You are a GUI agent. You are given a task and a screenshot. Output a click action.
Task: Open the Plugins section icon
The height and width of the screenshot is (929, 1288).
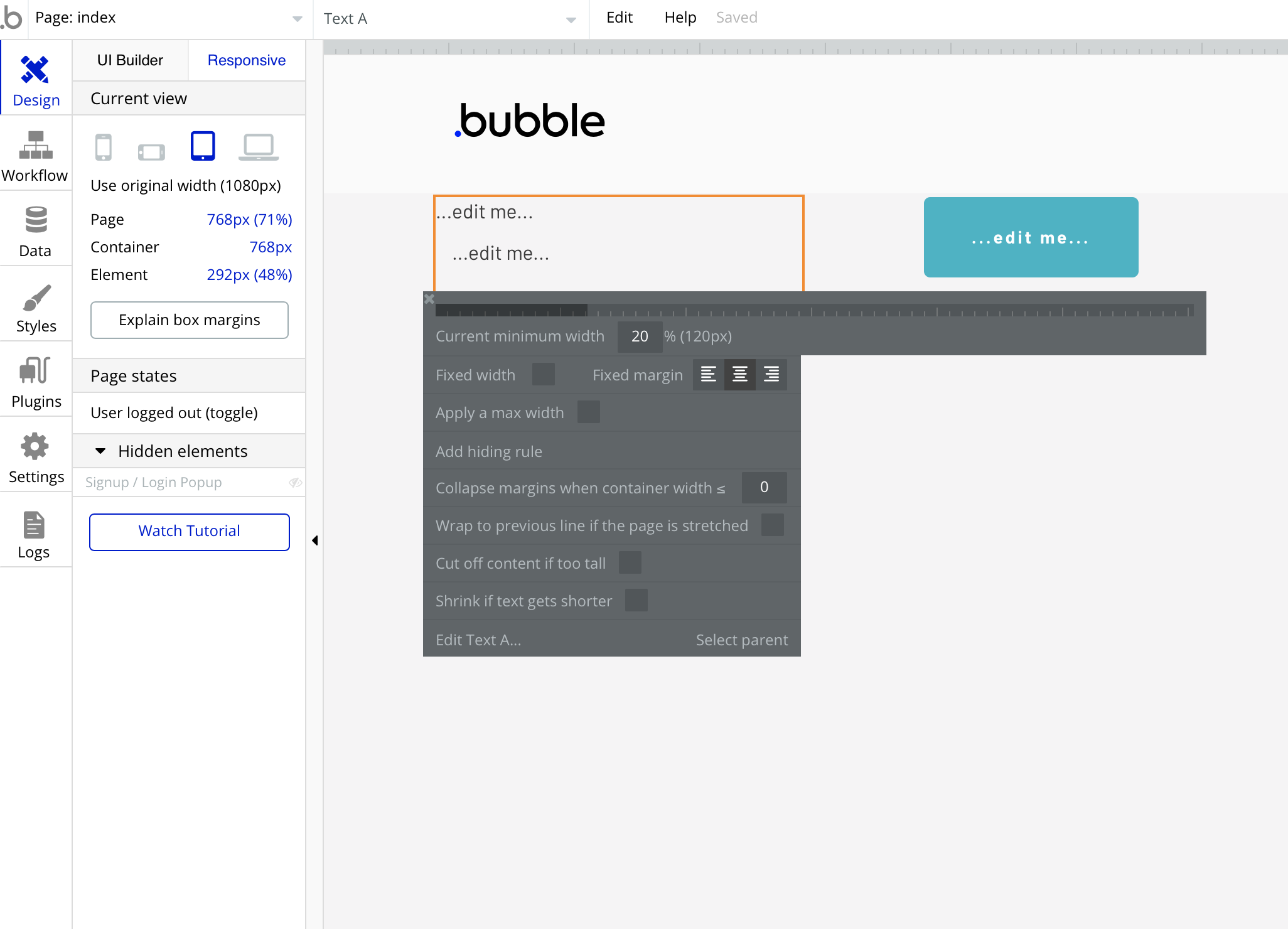pos(35,371)
